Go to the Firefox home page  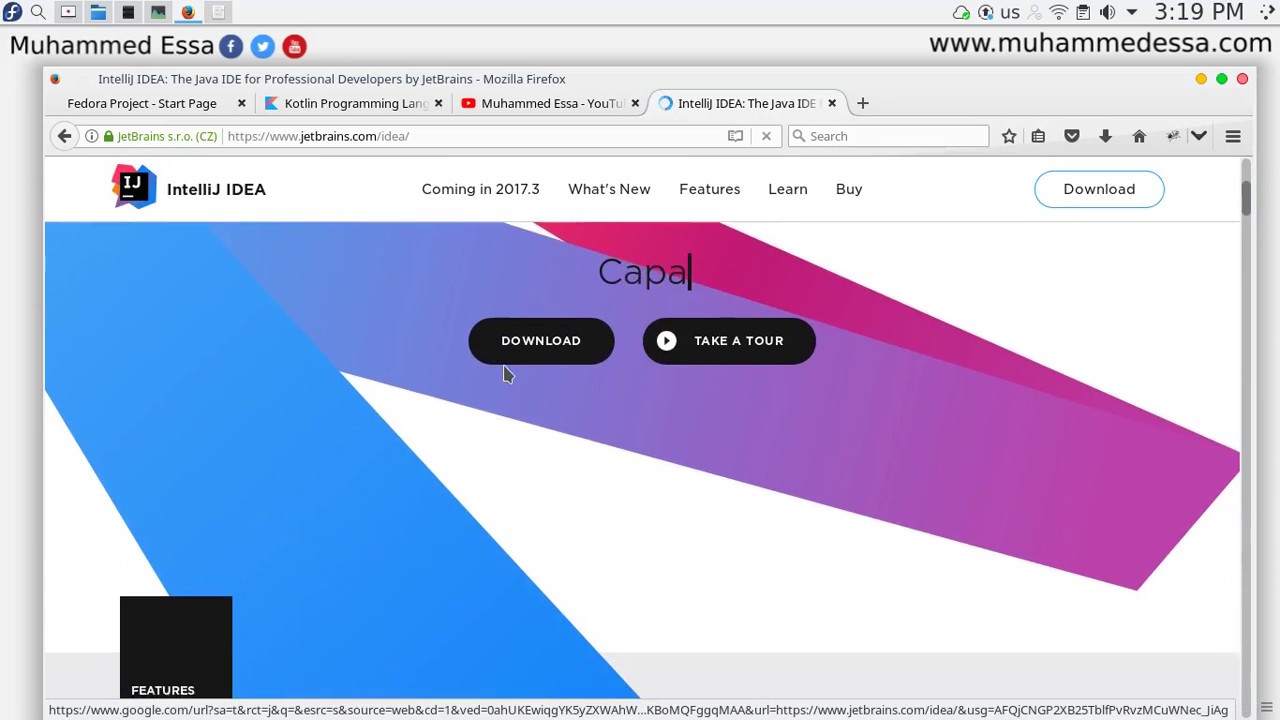coord(1139,136)
